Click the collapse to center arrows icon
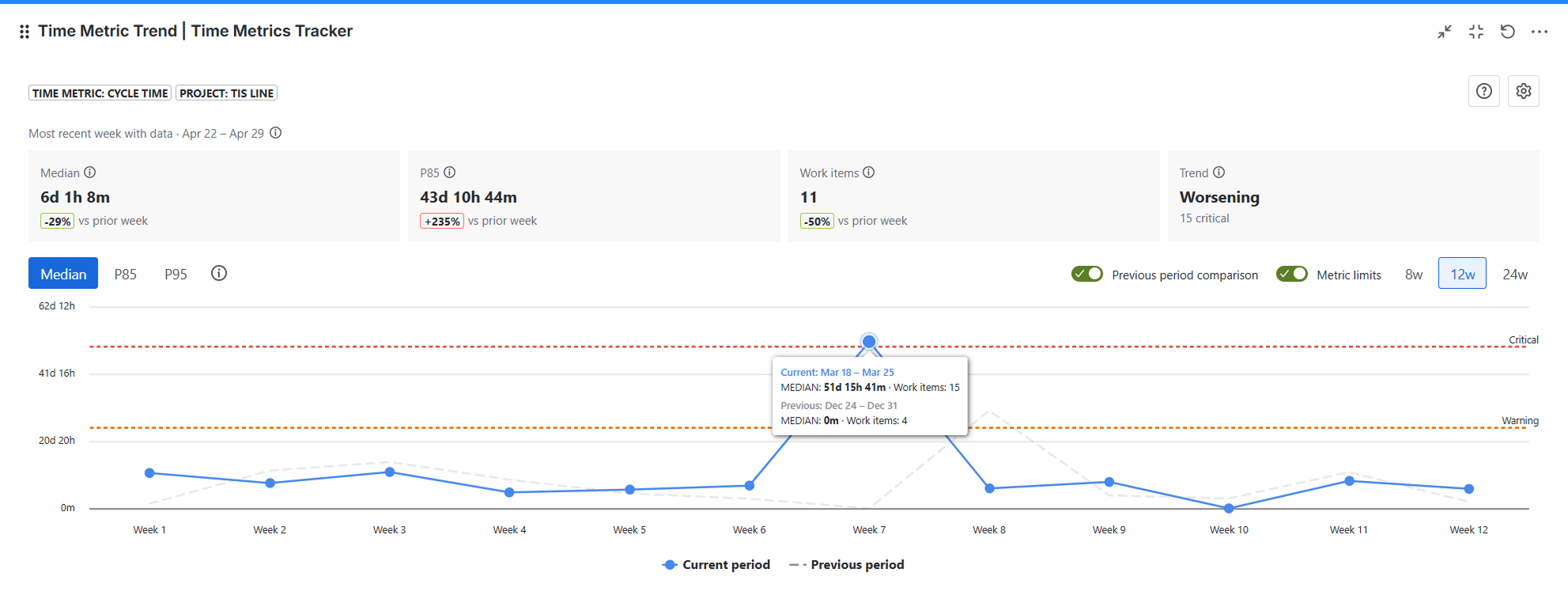The width and height of the screenshot is (1568, 599). (1476, 32)
